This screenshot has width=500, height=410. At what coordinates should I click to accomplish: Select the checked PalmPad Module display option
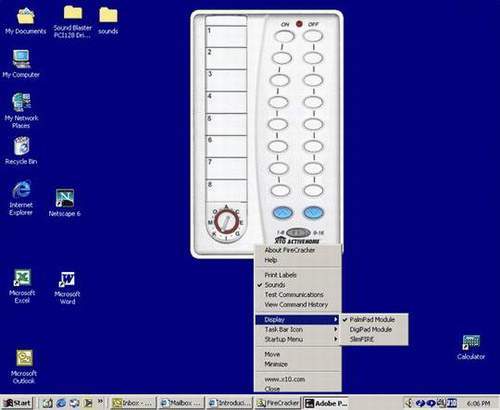click(x=374, y=319)
